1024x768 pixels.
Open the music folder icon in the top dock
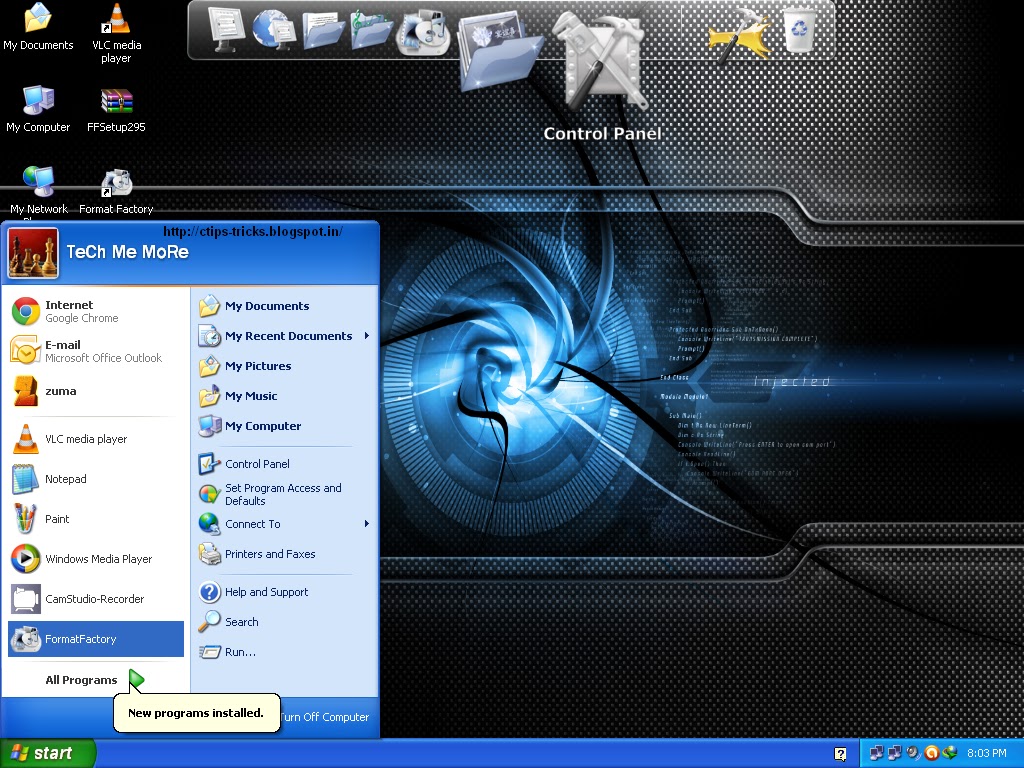pos(371,29)
